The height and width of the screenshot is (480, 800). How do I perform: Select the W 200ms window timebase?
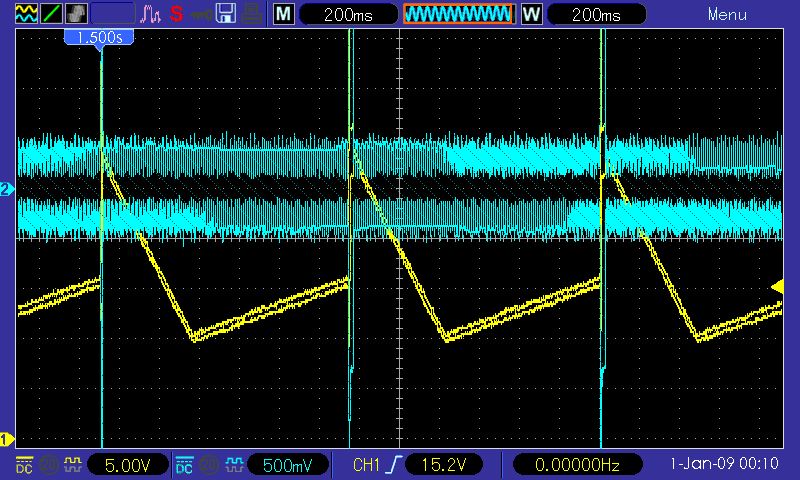click(x=598, y=14)
